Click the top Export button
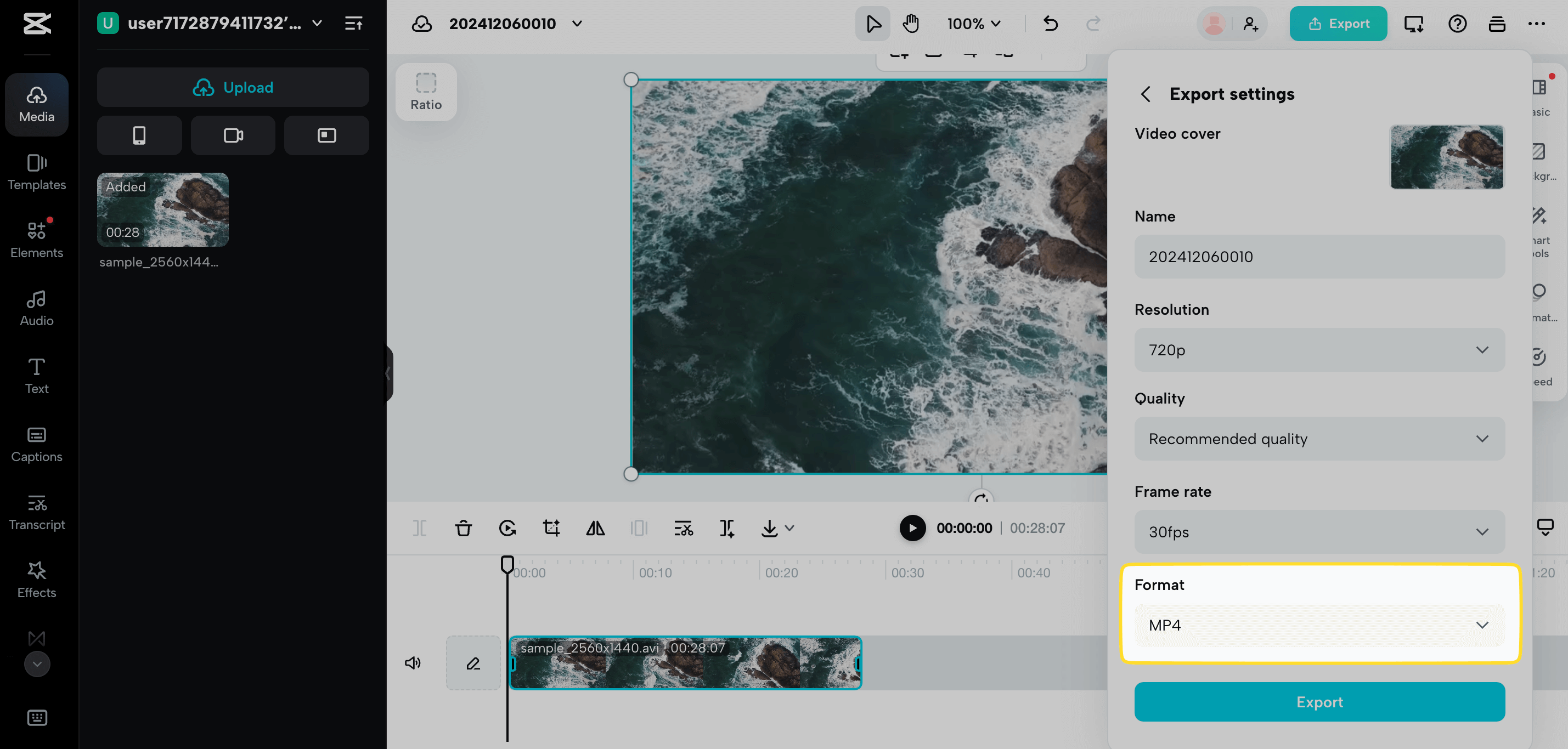Screen dimensions: 1568x749 [x=1339, y=24]
